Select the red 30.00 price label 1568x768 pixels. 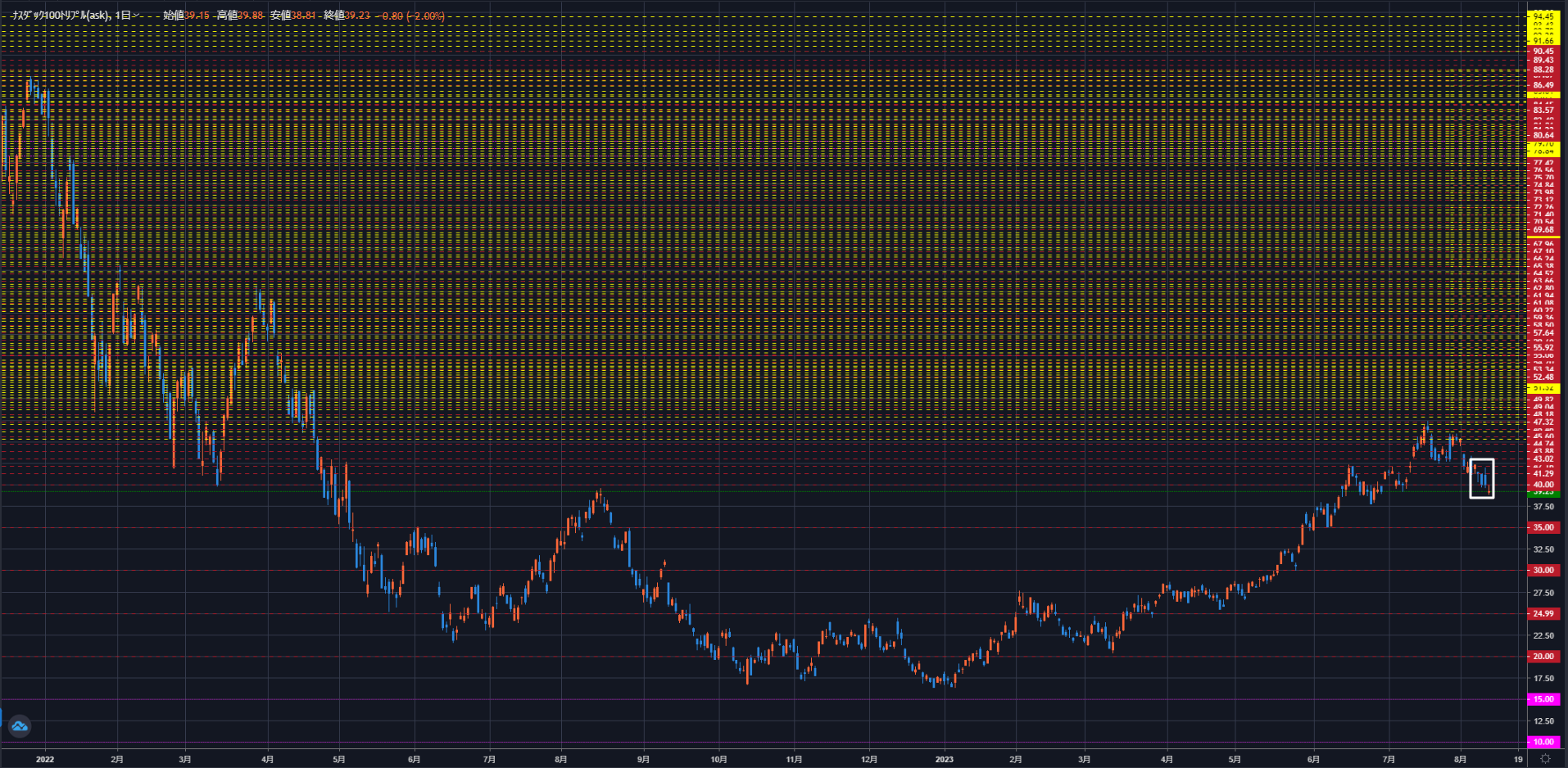[x=1543, y=570]
